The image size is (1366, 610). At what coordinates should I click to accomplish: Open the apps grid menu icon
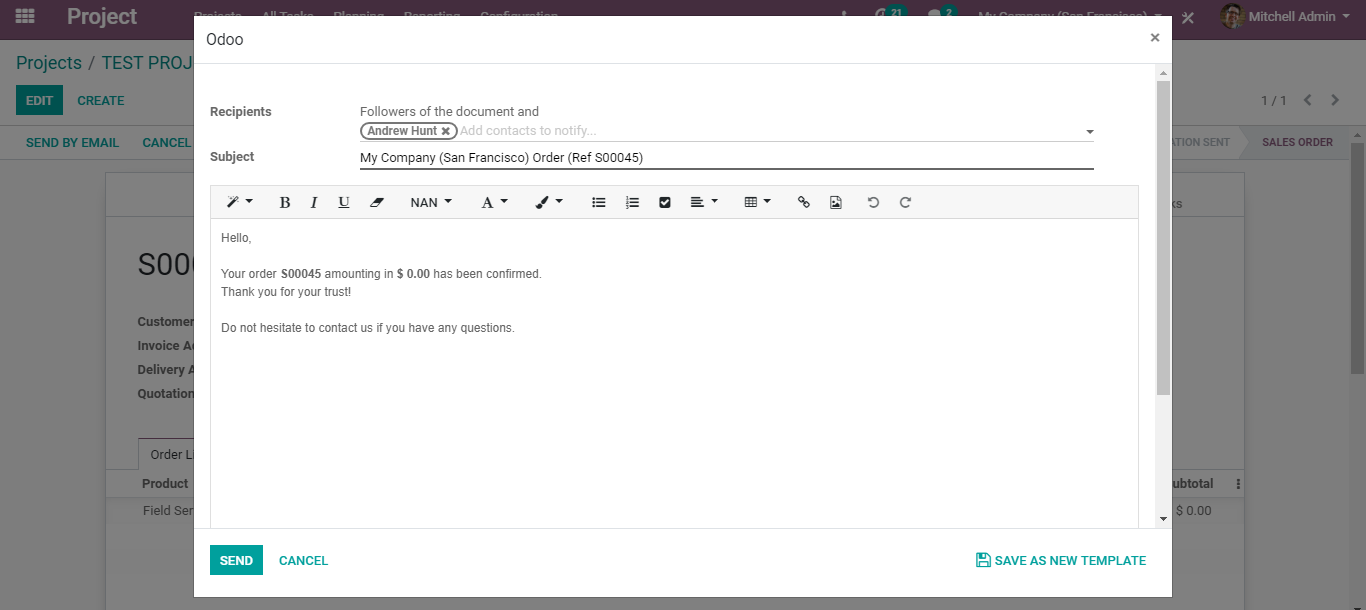[25, 17]
